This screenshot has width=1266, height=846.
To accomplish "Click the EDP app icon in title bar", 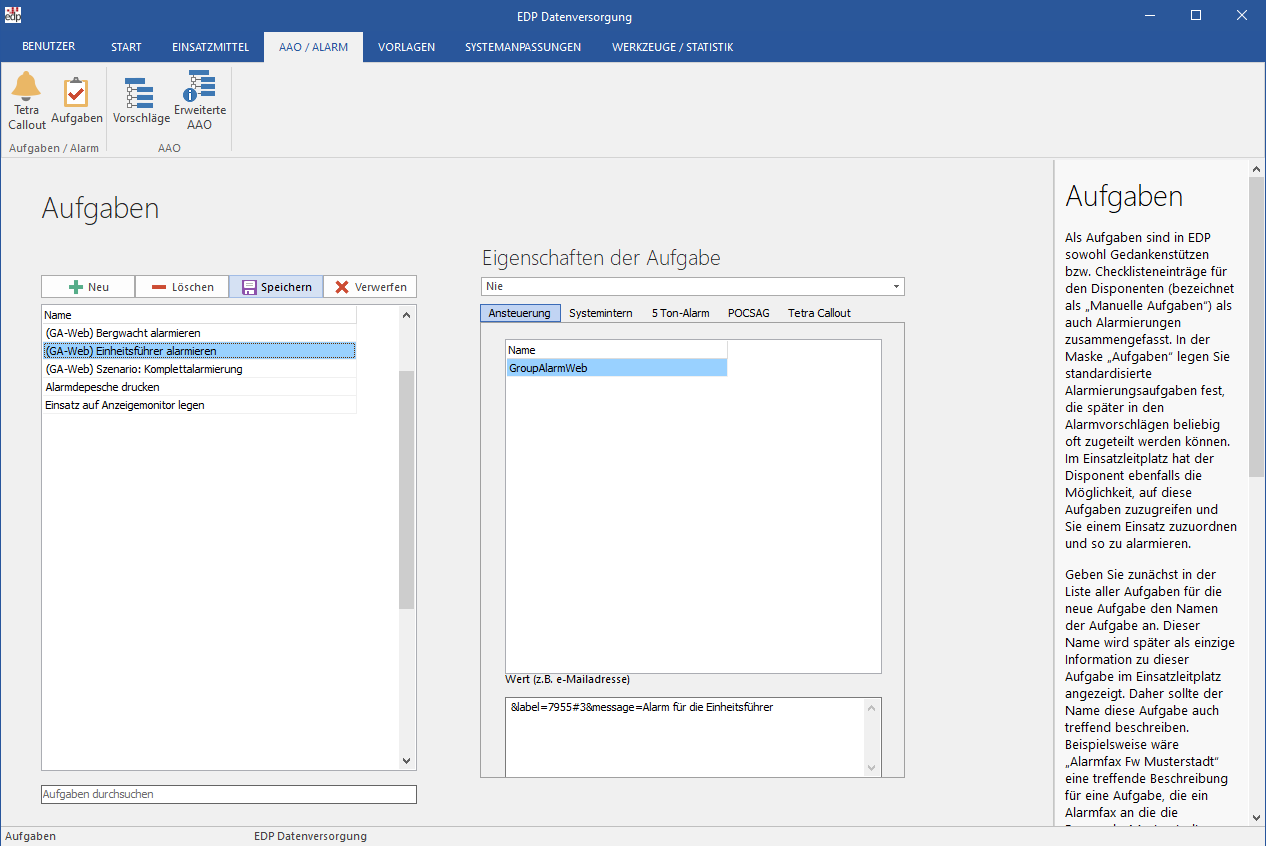I will point(13,15).
